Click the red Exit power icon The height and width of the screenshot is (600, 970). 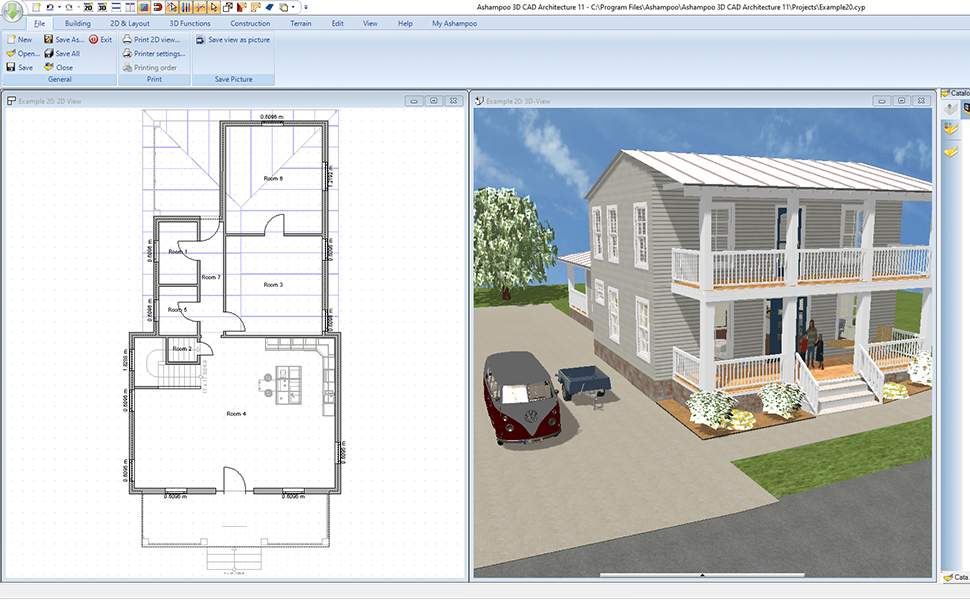[93, 40]
